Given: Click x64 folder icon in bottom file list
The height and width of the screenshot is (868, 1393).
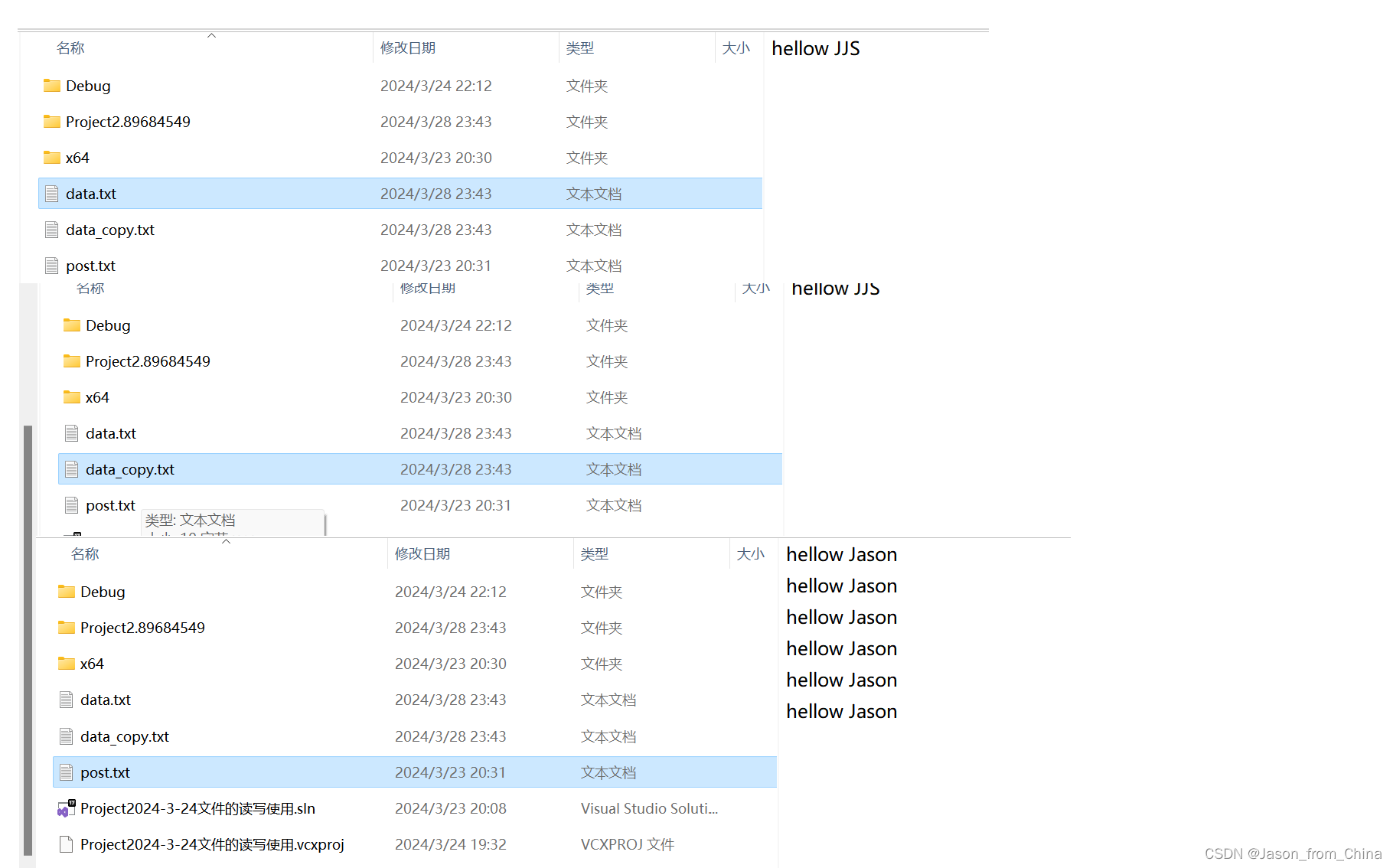Looking at the screenshot, I should click(67, 663).
